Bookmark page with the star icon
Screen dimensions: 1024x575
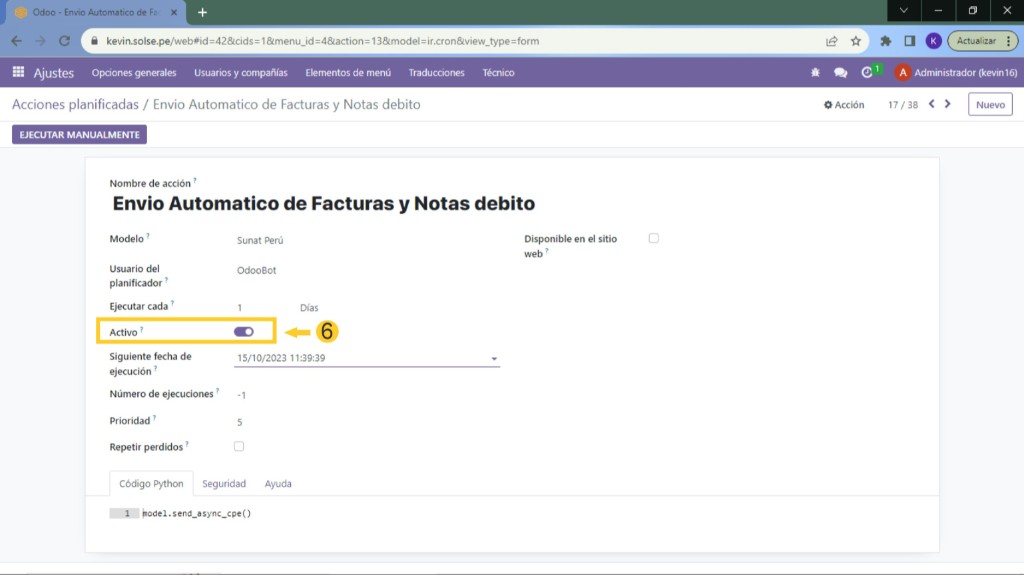click(856, 41)
